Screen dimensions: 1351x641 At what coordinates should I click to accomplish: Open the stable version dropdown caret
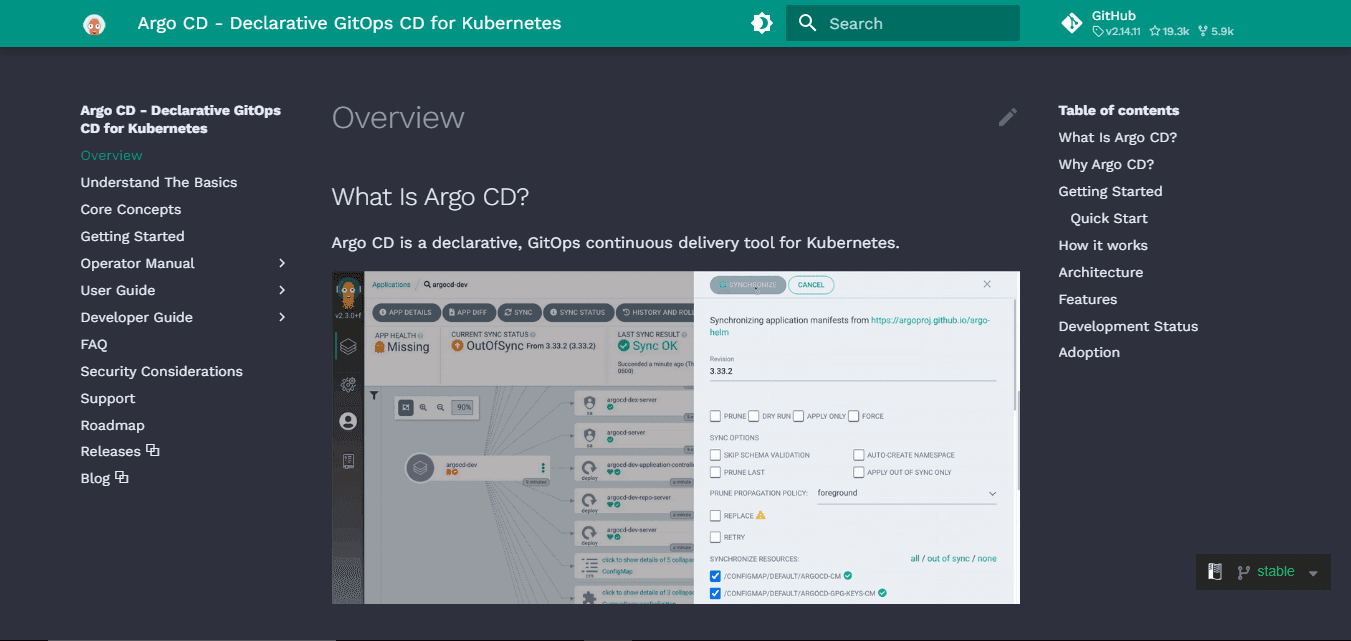(x=1313, y=574)
